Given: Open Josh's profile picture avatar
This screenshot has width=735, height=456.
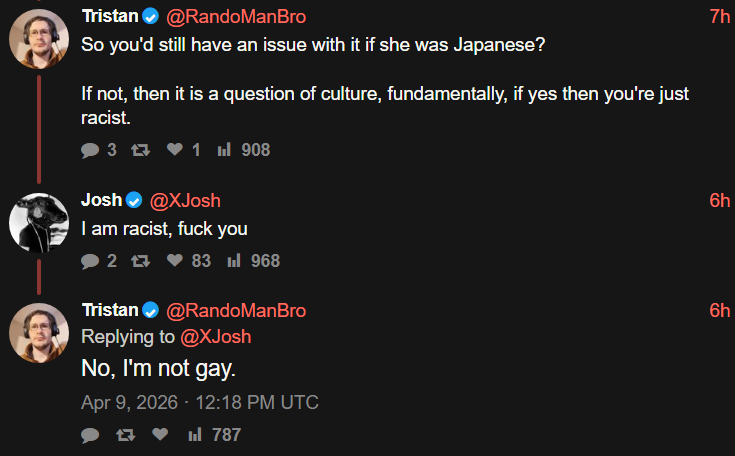Looking at the screenshot, I should (x=38, y=221).
